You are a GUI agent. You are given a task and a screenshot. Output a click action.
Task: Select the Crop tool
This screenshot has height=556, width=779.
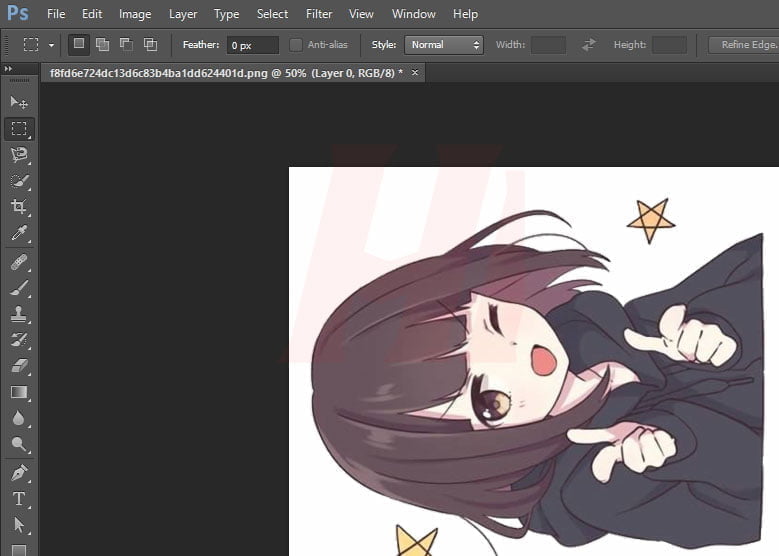(x=19, y=207)
